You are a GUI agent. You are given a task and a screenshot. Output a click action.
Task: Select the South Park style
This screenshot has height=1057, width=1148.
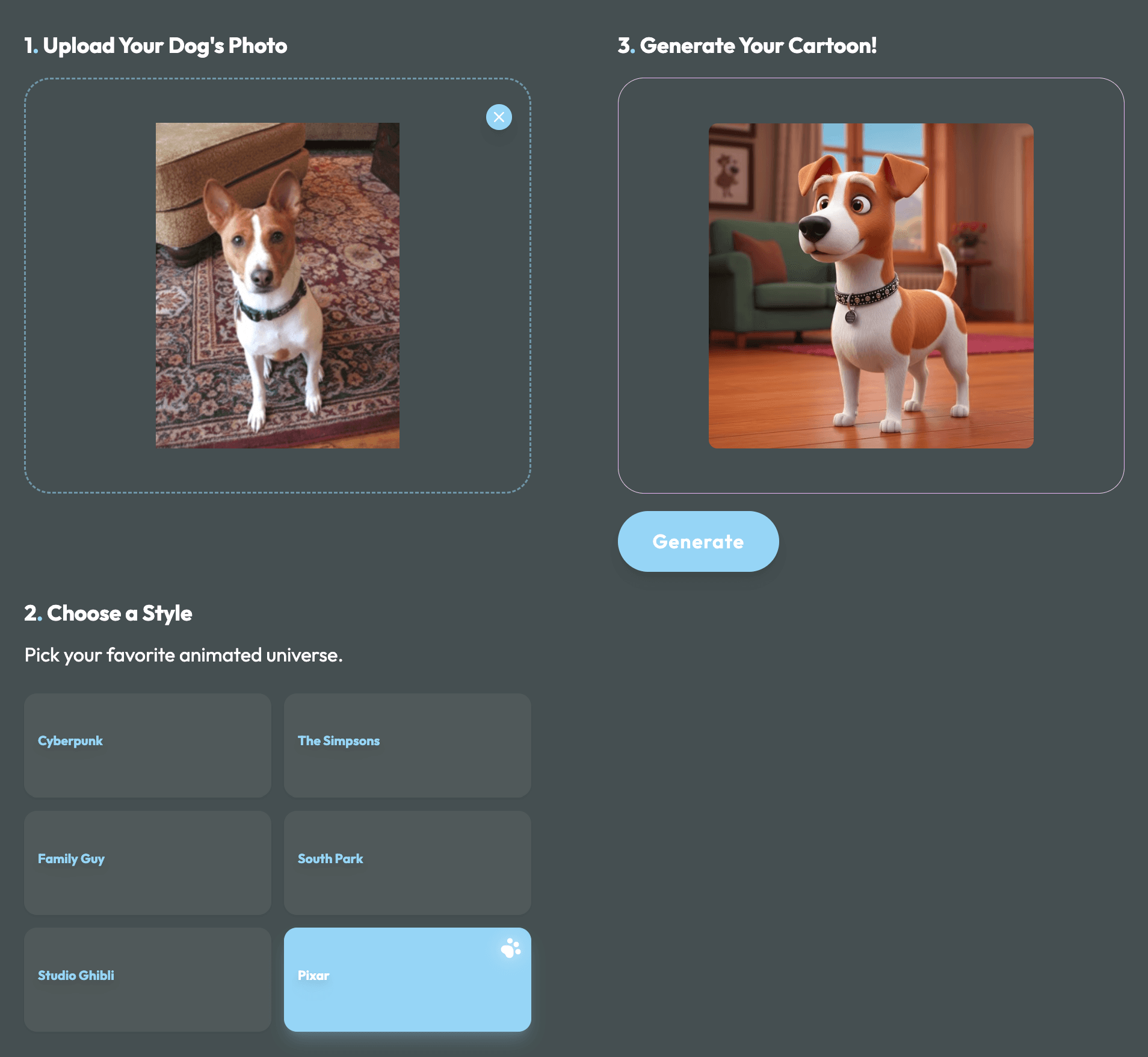point(407,863)
